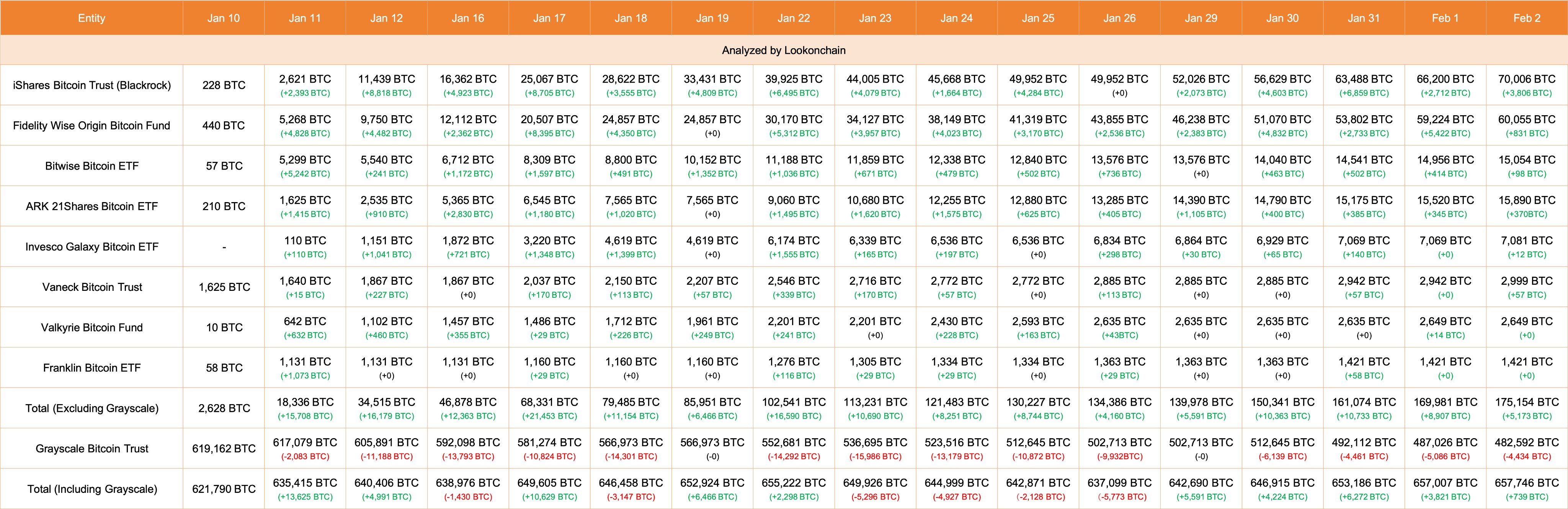Click the 642,871 BTC total Jan 25 cell
Image resolution: width=1568 pixels, height=509 pixels.
click(x=1038, y=489)
